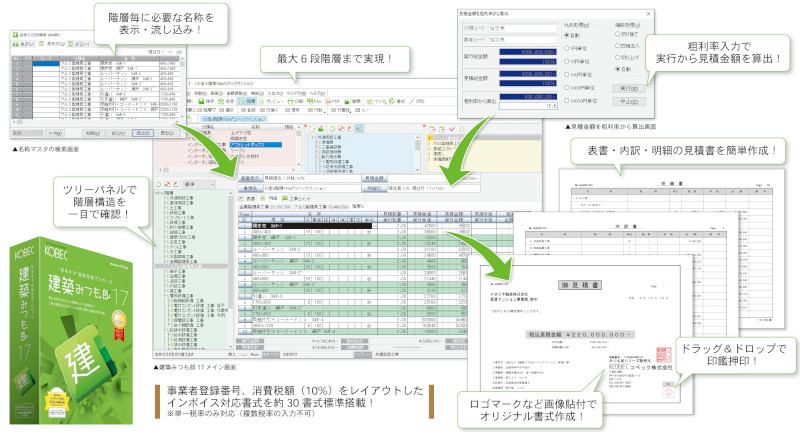Click the 行属性 row attribute toolbar icon
Viewport: 800px width, 432px height.
(334, 110)
